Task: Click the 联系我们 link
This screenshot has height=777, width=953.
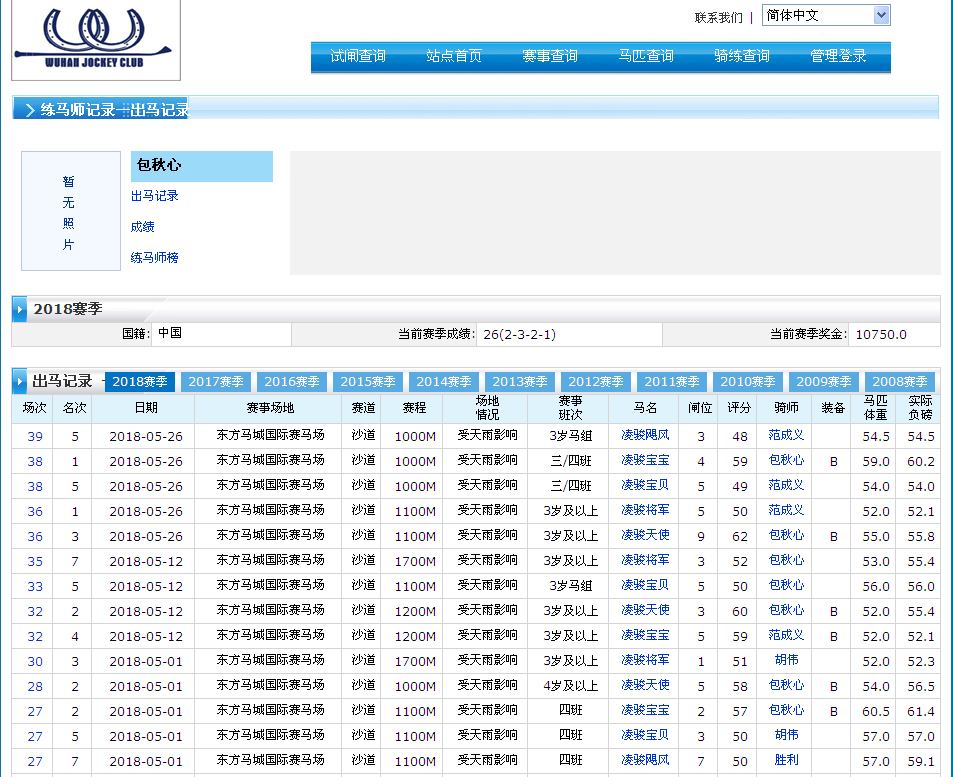Action: tap(718, 17)
